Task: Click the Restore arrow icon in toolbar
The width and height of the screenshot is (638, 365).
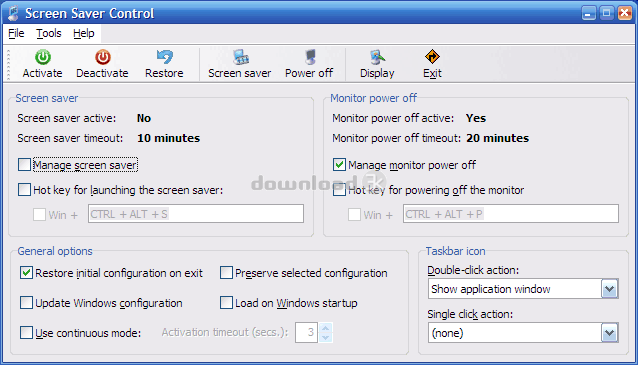Action: (164, 57)
